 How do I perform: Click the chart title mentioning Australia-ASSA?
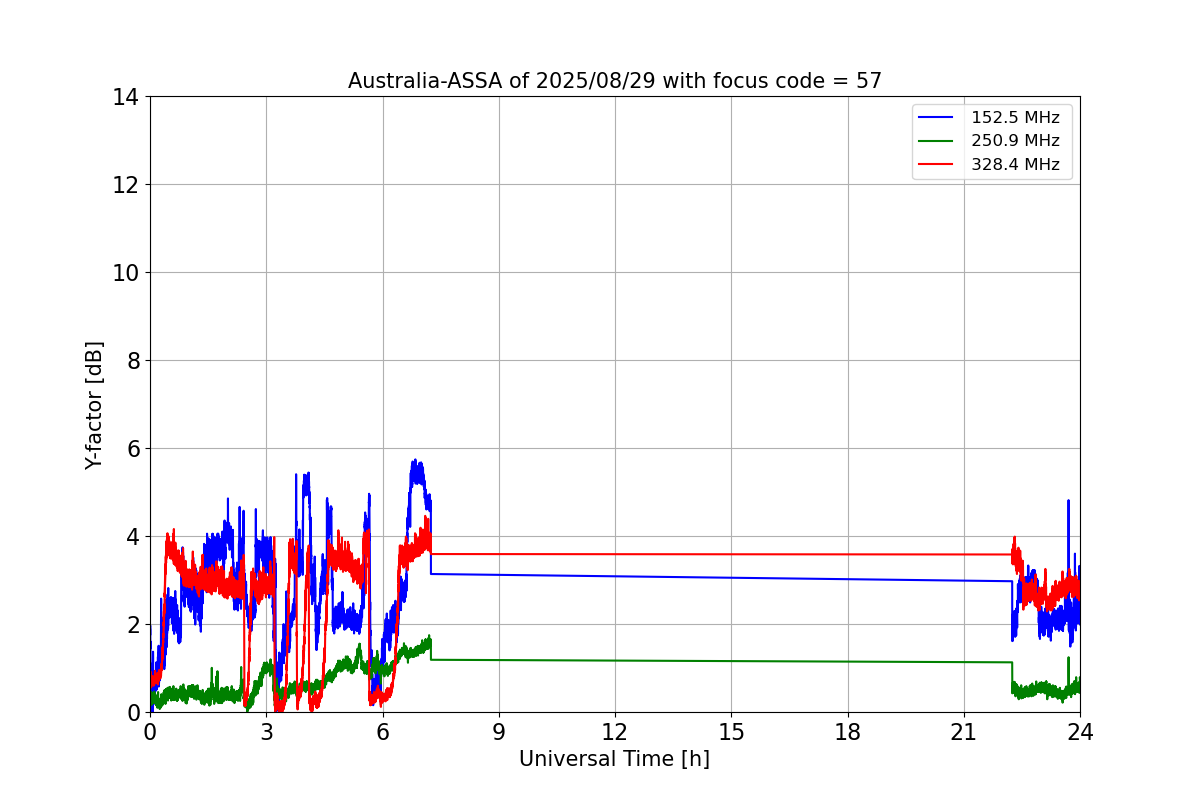point(615,81)
